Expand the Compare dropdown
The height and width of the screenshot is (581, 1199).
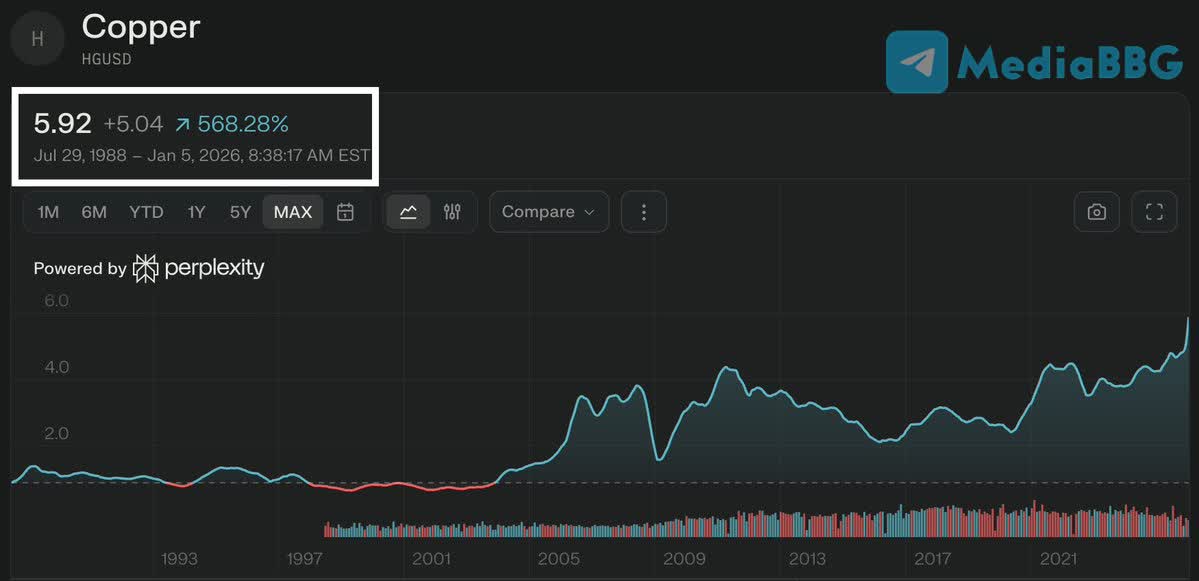click(548, 212)
